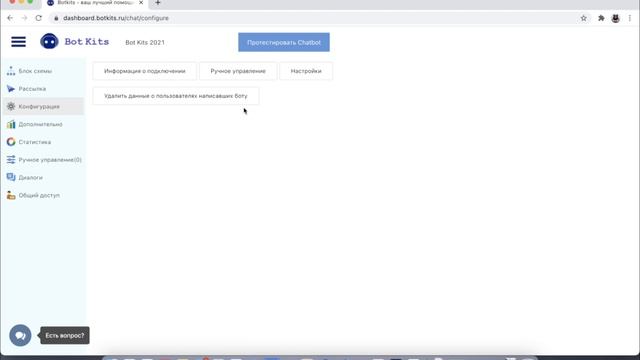
Task: Open Блок схемы section
Action: pos(35,71)
